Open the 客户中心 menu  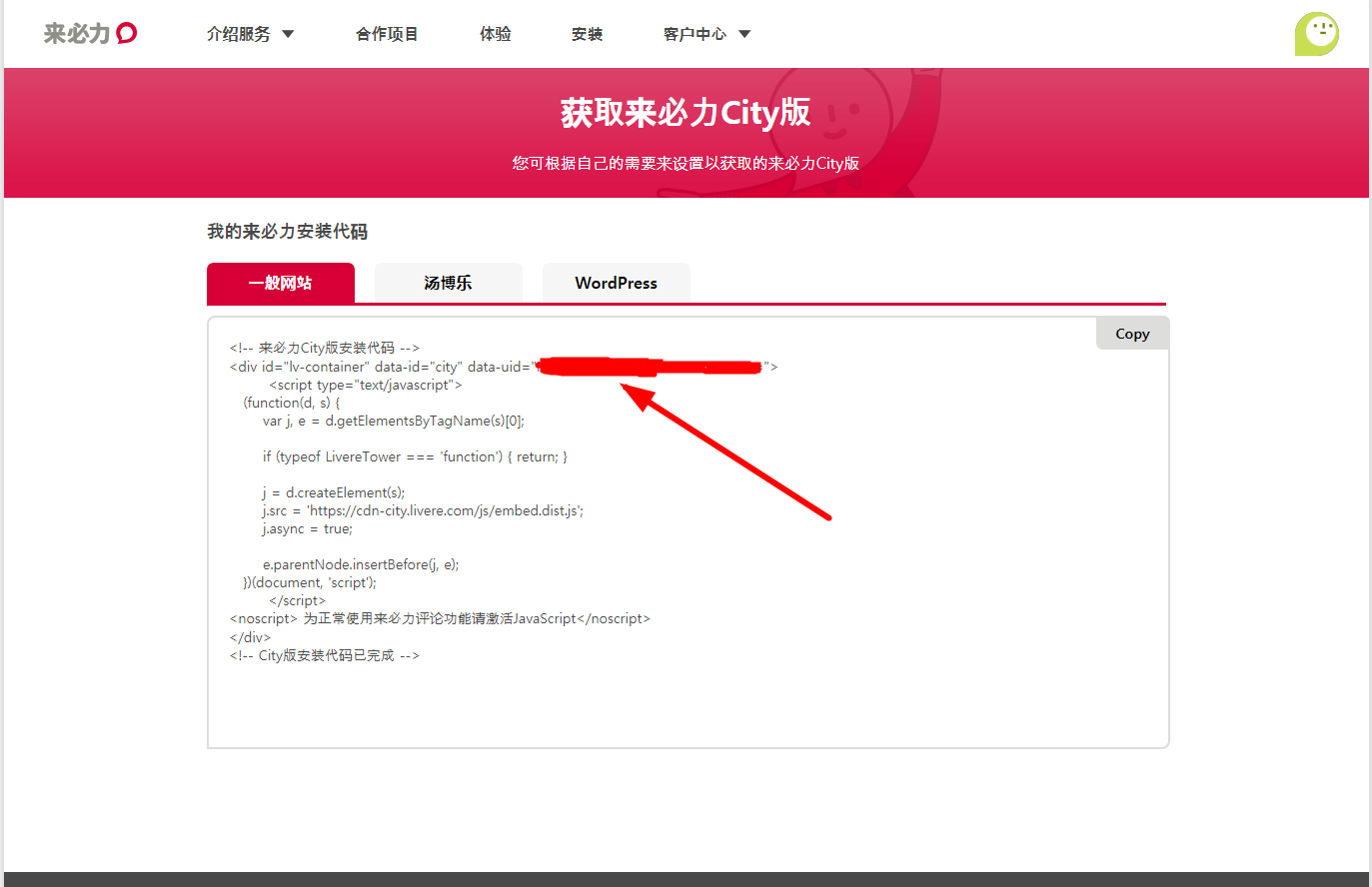694,34
